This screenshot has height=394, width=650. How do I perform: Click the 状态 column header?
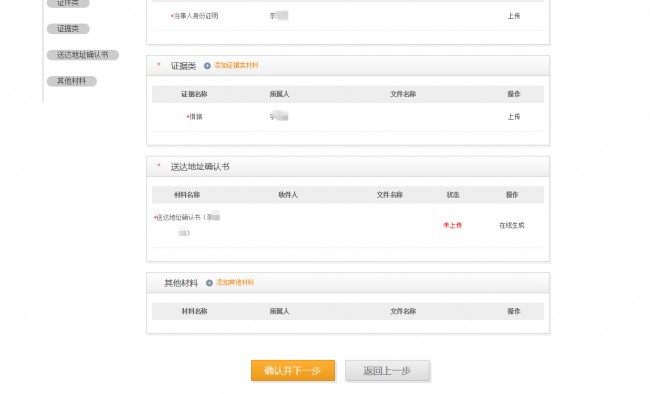click(453, 195)
